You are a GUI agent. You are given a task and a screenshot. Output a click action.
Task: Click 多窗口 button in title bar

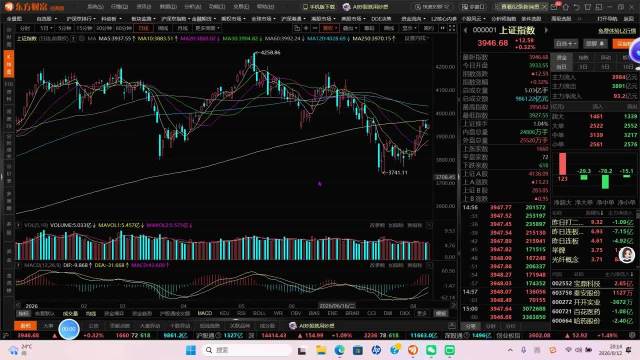[x=472, y=7]
